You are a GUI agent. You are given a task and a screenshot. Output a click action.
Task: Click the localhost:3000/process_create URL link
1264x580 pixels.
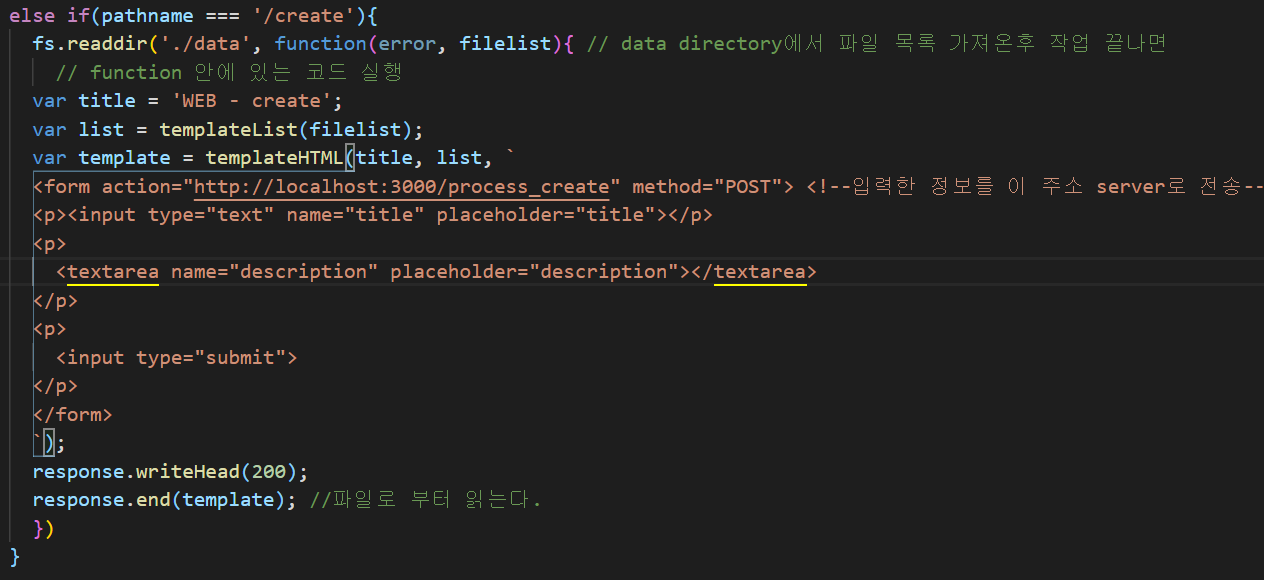pos(401,186)
